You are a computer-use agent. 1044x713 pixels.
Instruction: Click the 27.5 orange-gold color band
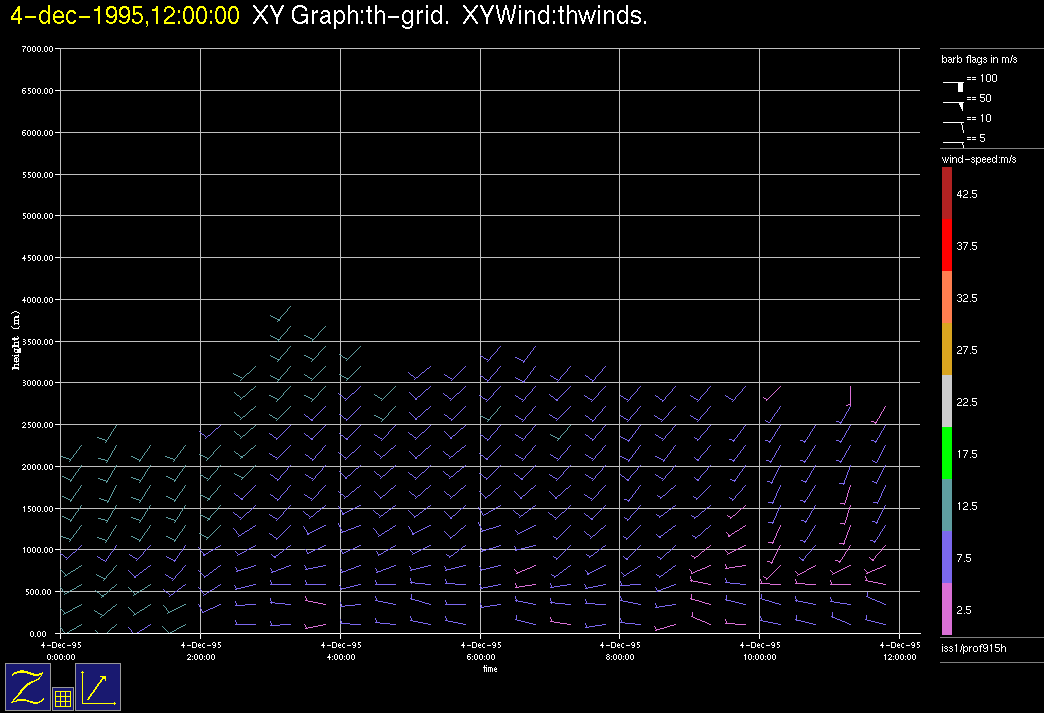click(947, 349)
